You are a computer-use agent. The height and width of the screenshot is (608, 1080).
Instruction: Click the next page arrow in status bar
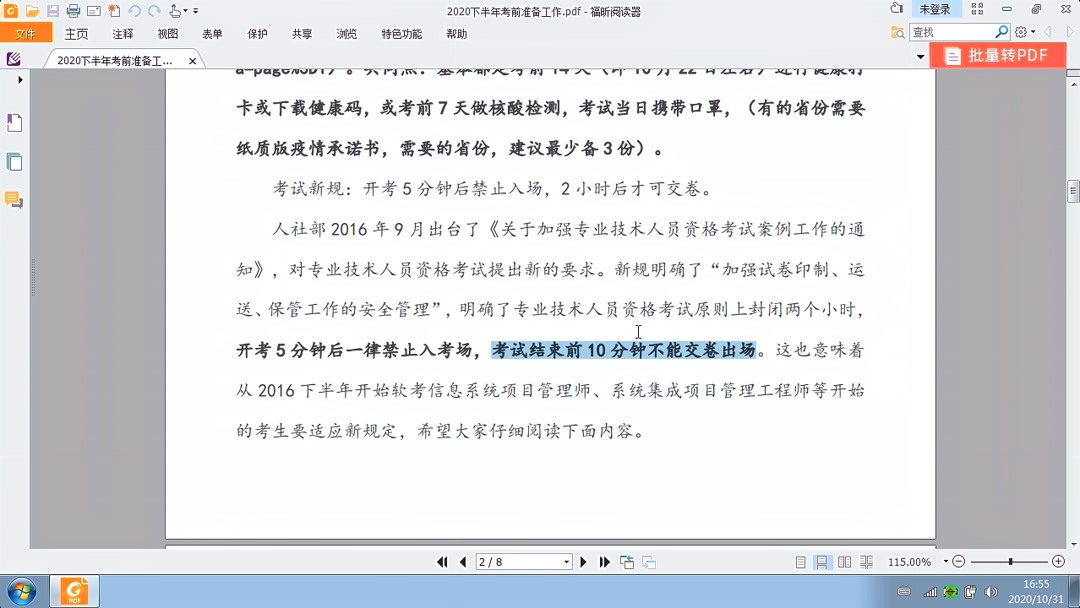pos(583,562)
